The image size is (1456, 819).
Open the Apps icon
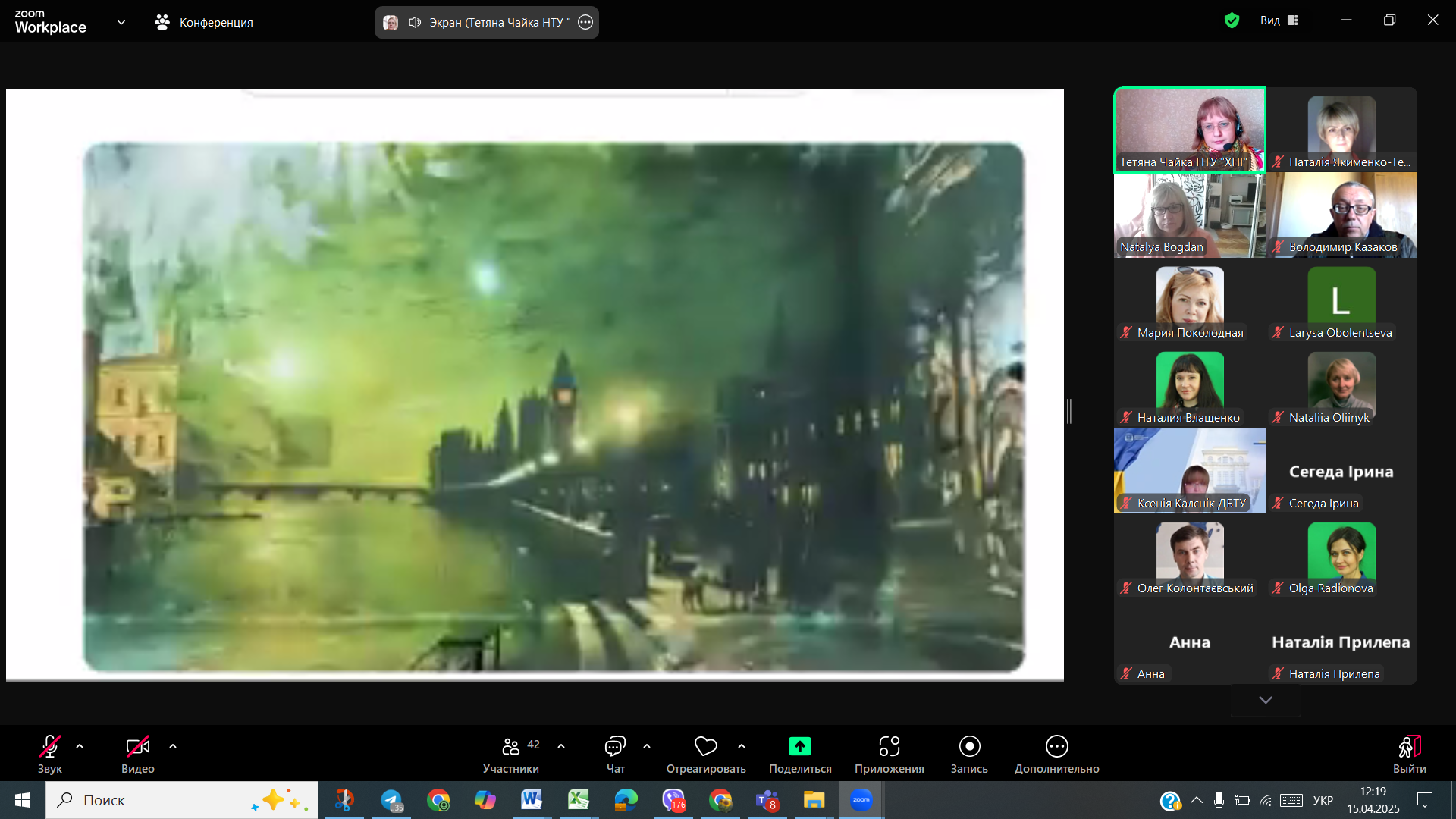(889, 747)
